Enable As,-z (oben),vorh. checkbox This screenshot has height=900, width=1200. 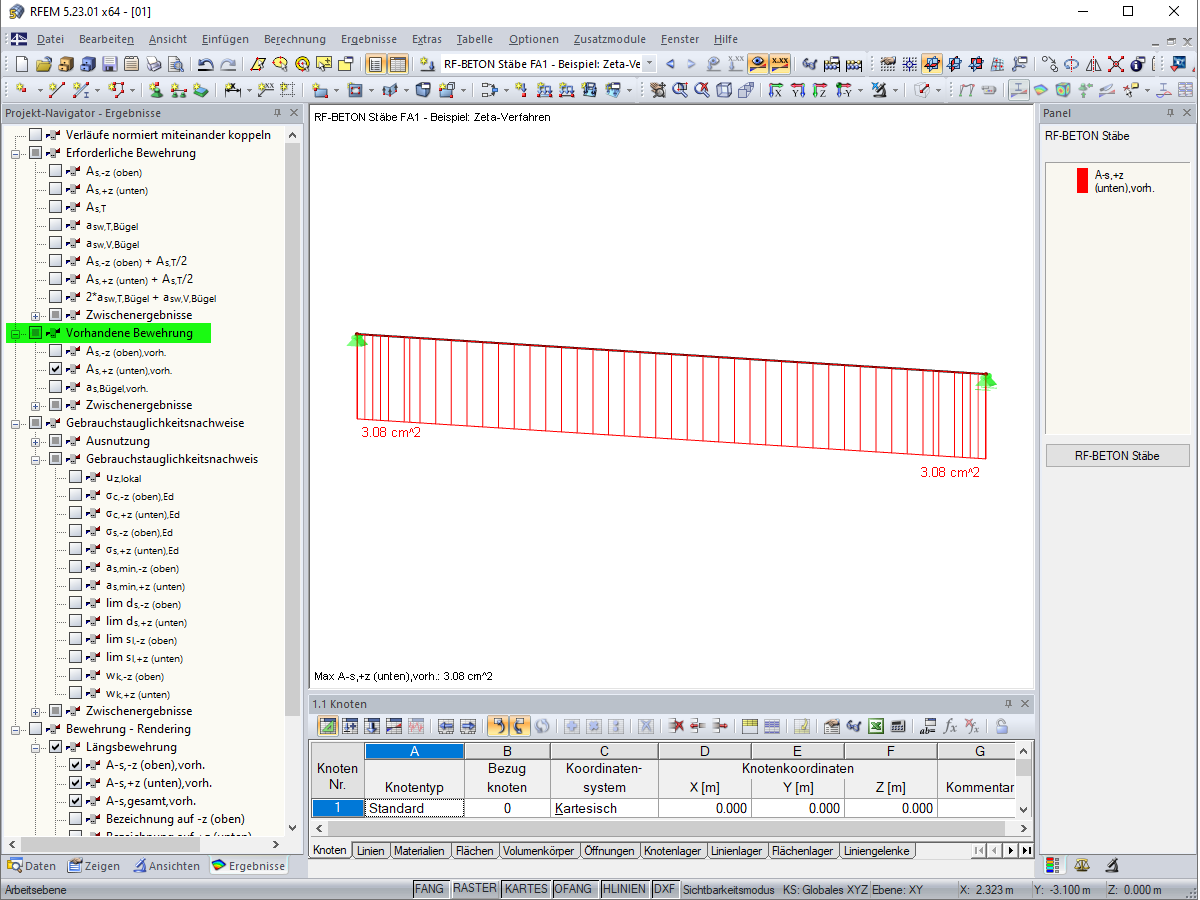click(x=56, y=351)
